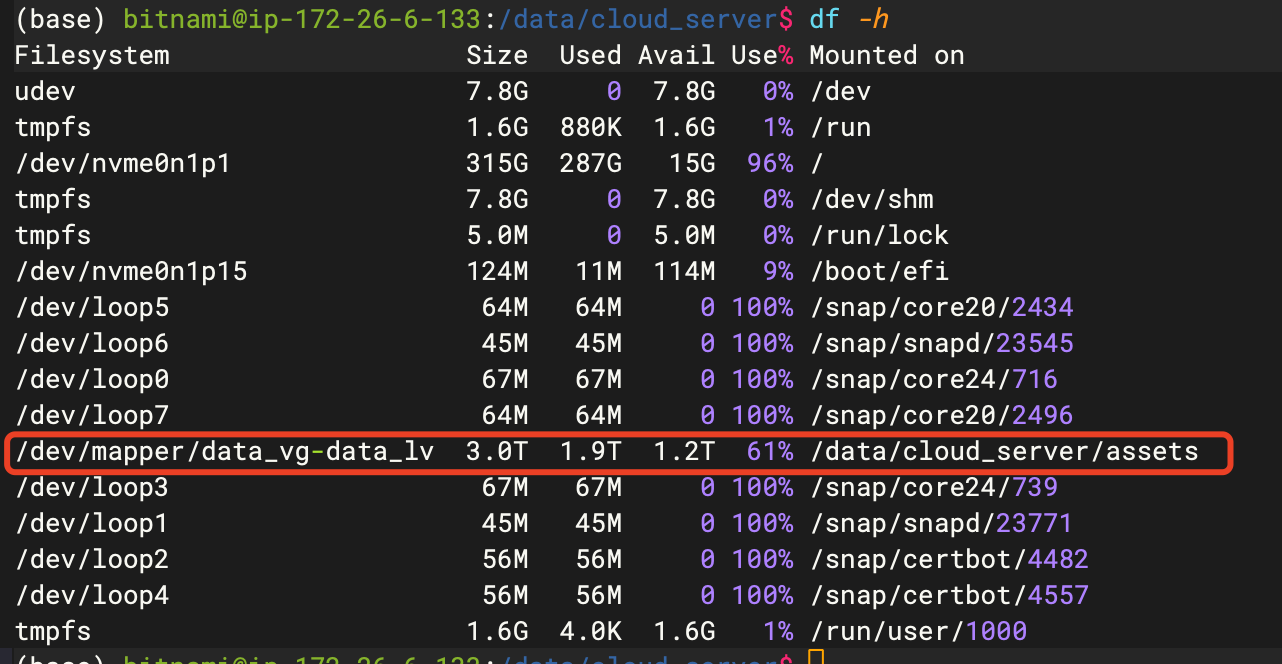Screen dimensions: 1282x664
Task: Click the 880K used value
Action: pos(589,127)
